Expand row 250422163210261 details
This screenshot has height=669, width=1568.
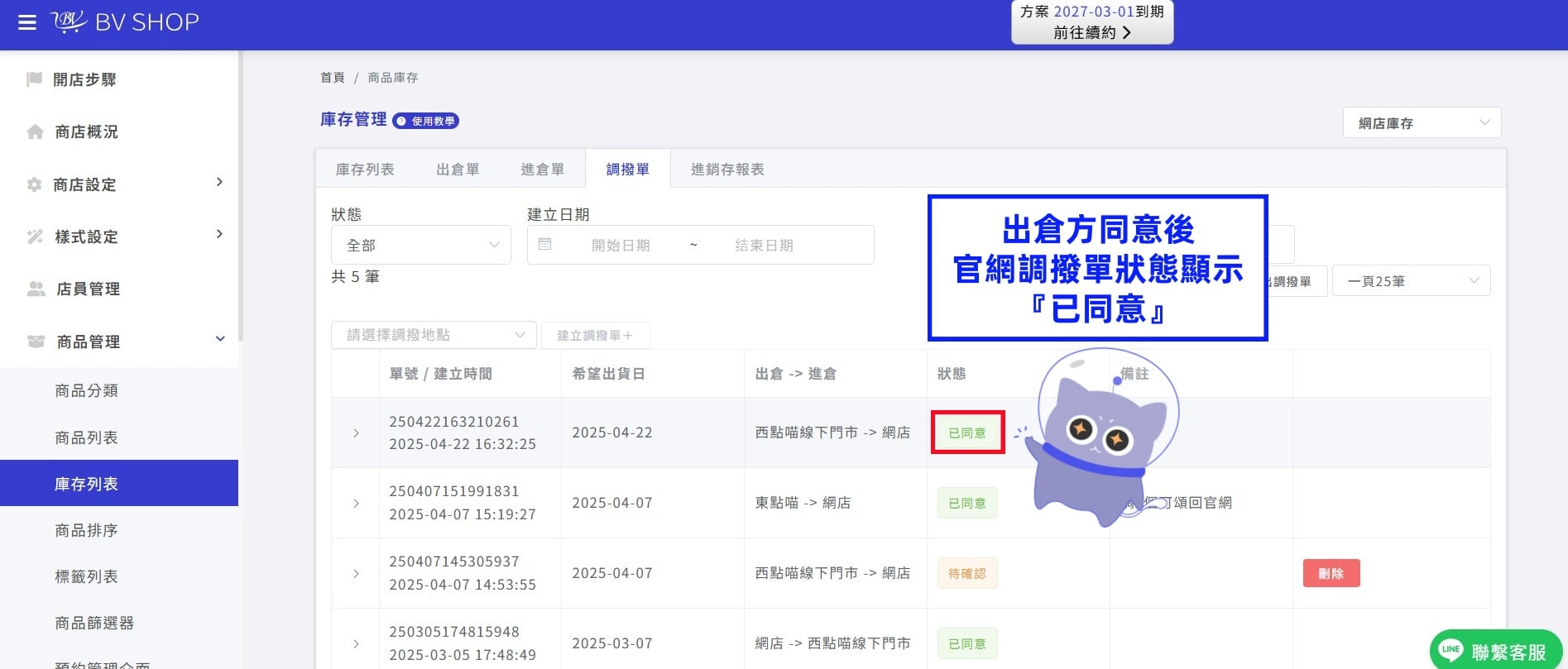click(356, 433)
